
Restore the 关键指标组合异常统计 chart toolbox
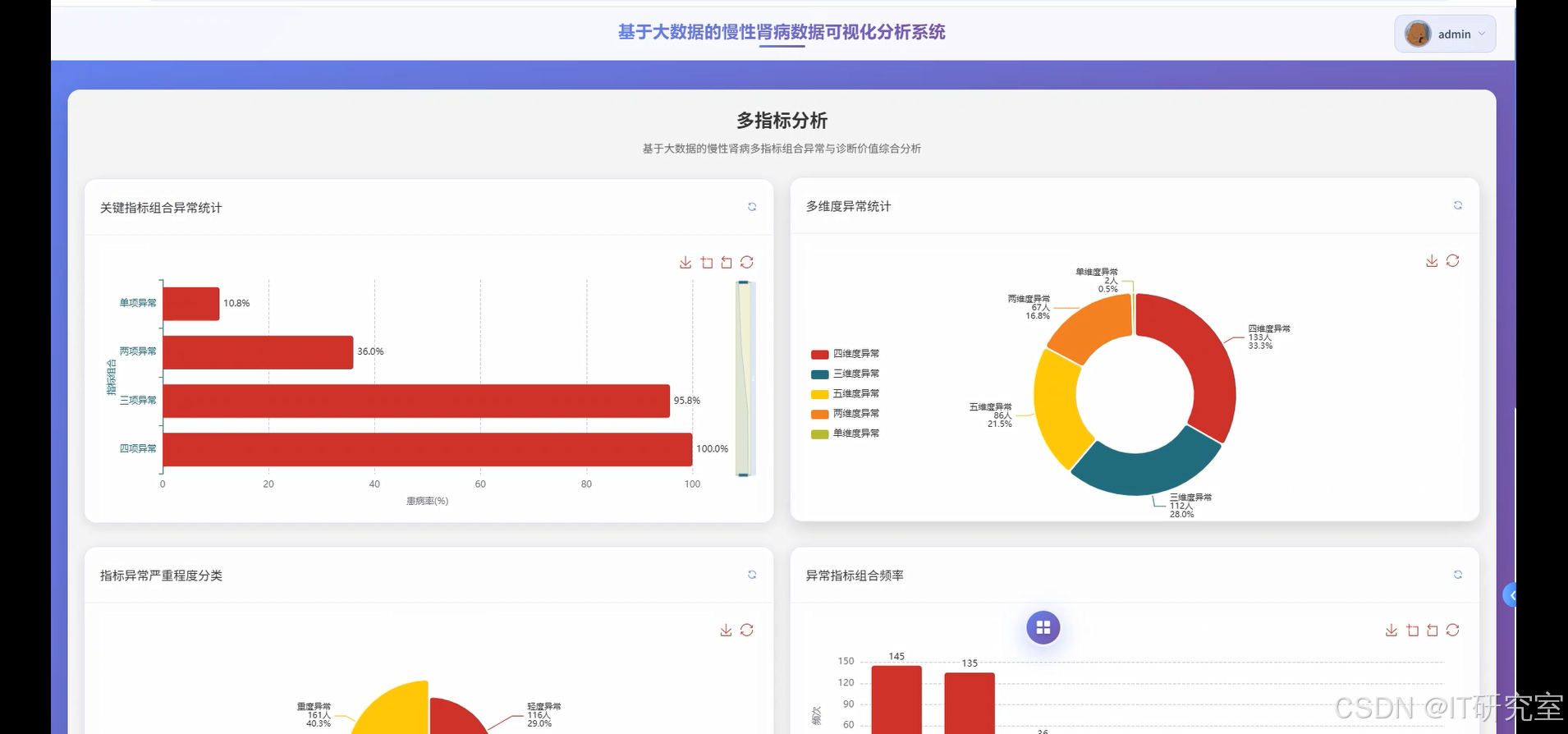(747, 262)
